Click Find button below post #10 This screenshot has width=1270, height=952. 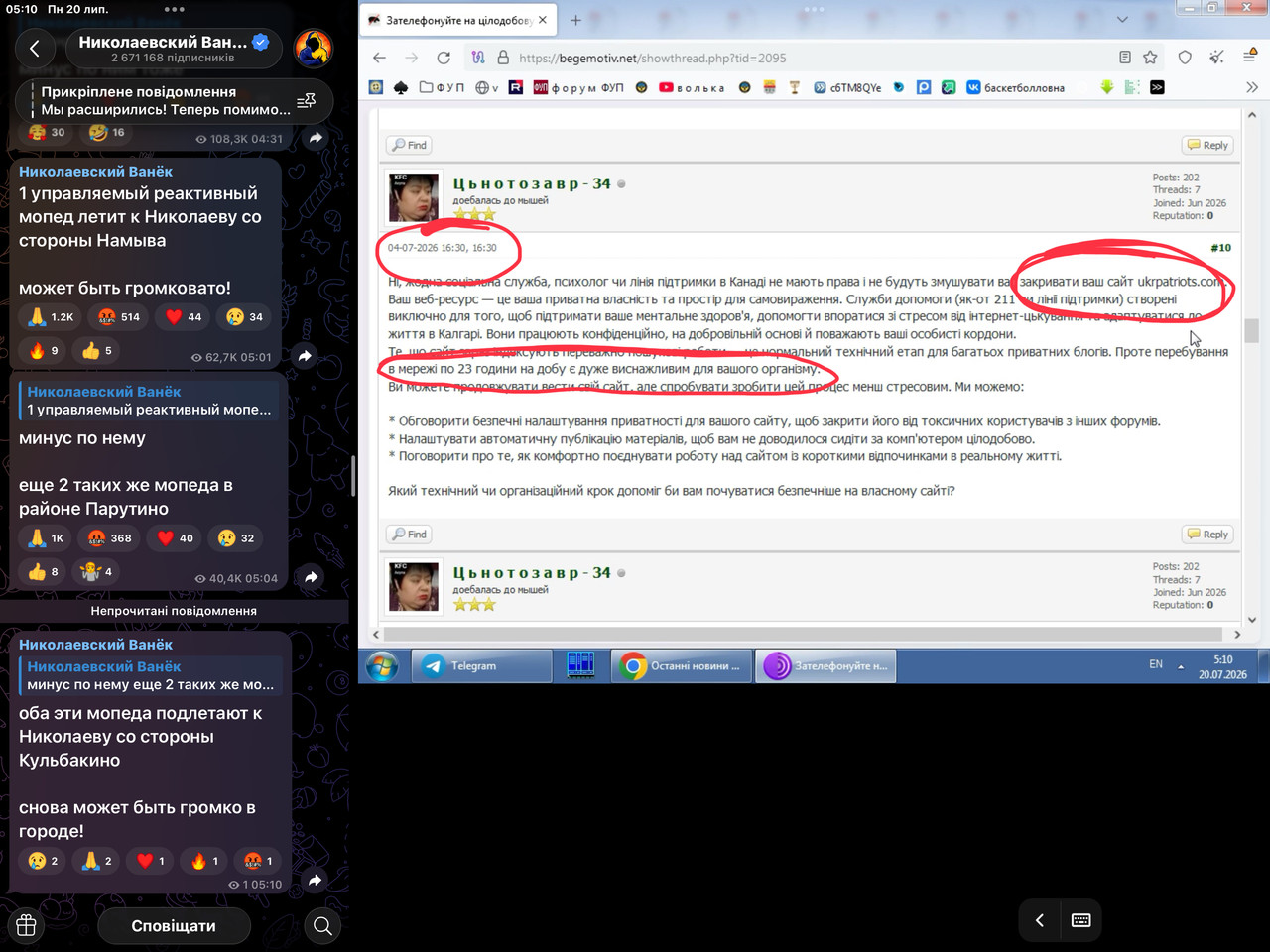[x=409, y=534]
